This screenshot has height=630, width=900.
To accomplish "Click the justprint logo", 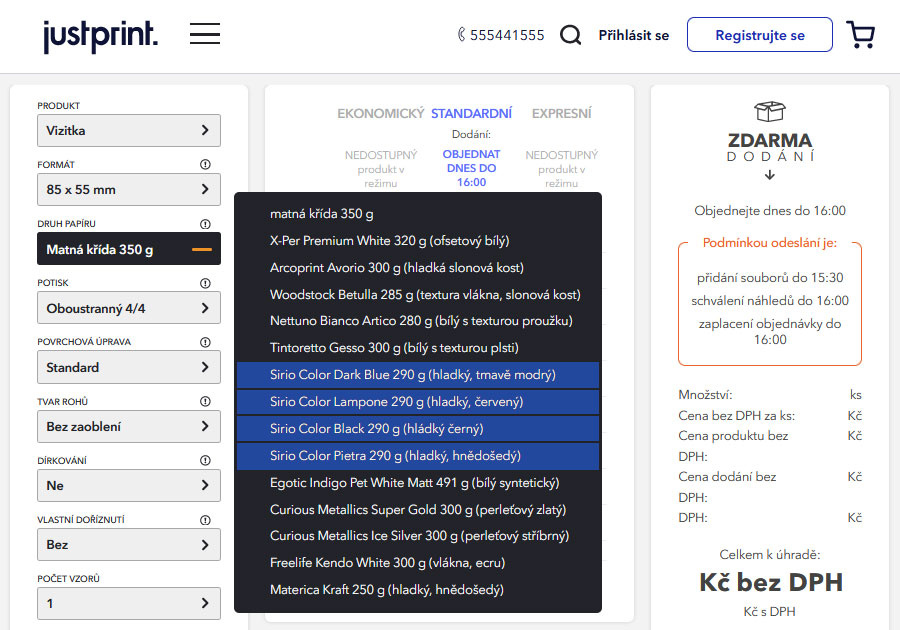I will pos(100,36).
